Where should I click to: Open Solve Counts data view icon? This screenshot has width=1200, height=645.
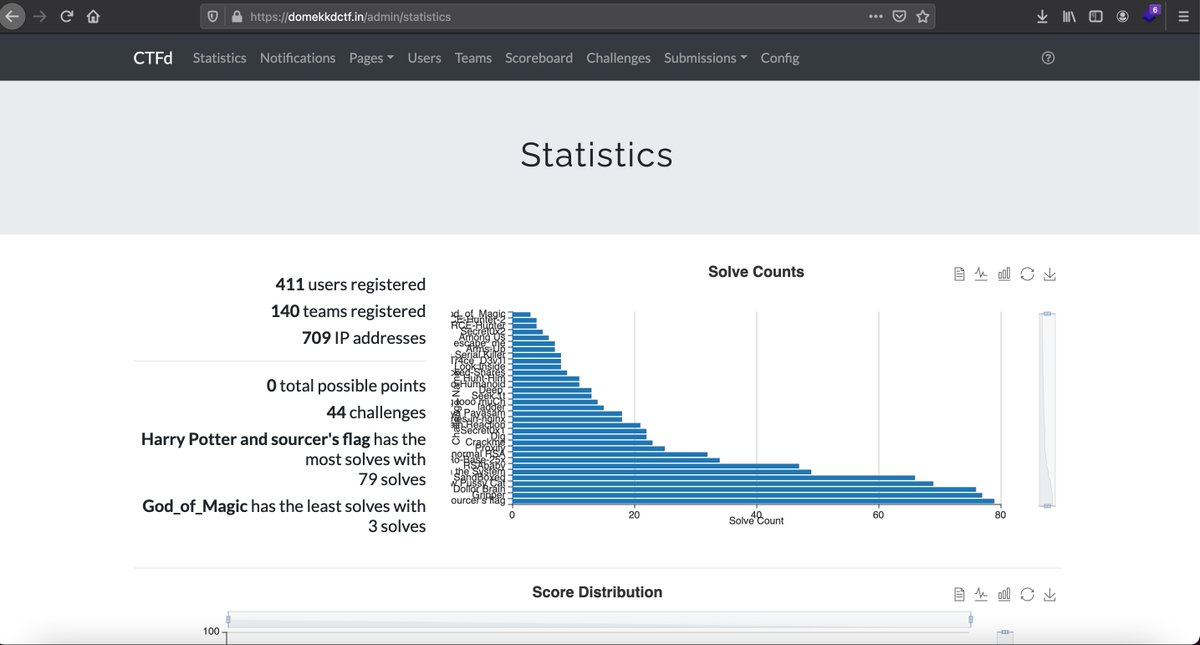(959, 274)
